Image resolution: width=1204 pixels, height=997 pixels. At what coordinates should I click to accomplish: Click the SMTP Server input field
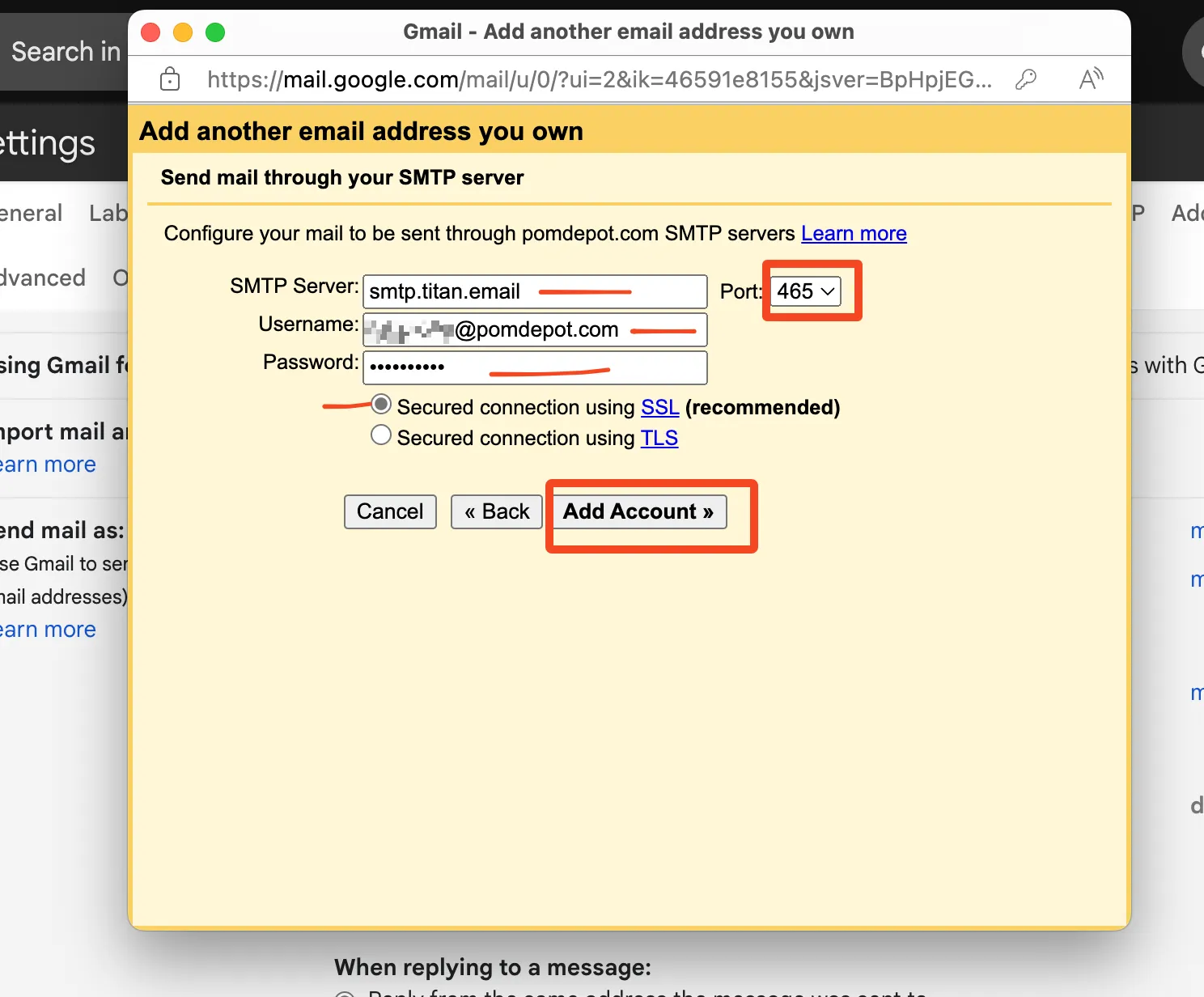click(x=535, y=291)
